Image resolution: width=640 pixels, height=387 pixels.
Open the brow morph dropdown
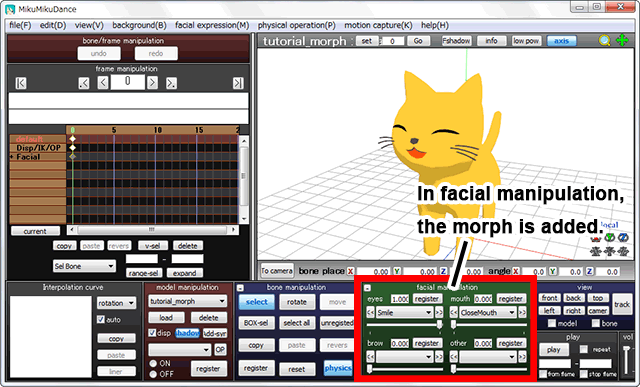404,357
